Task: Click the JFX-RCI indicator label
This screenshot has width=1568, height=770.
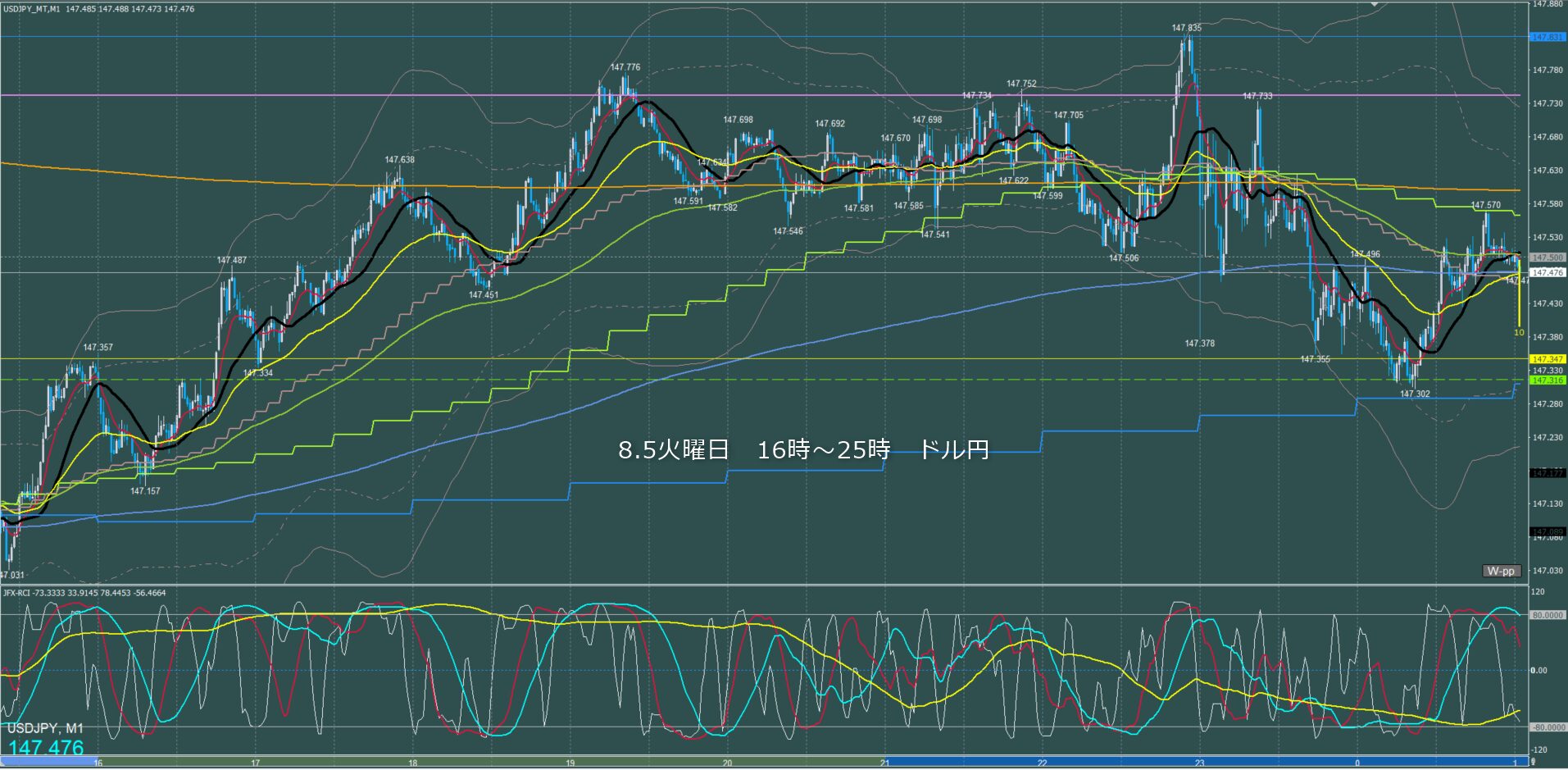Action: click(85, 593)
